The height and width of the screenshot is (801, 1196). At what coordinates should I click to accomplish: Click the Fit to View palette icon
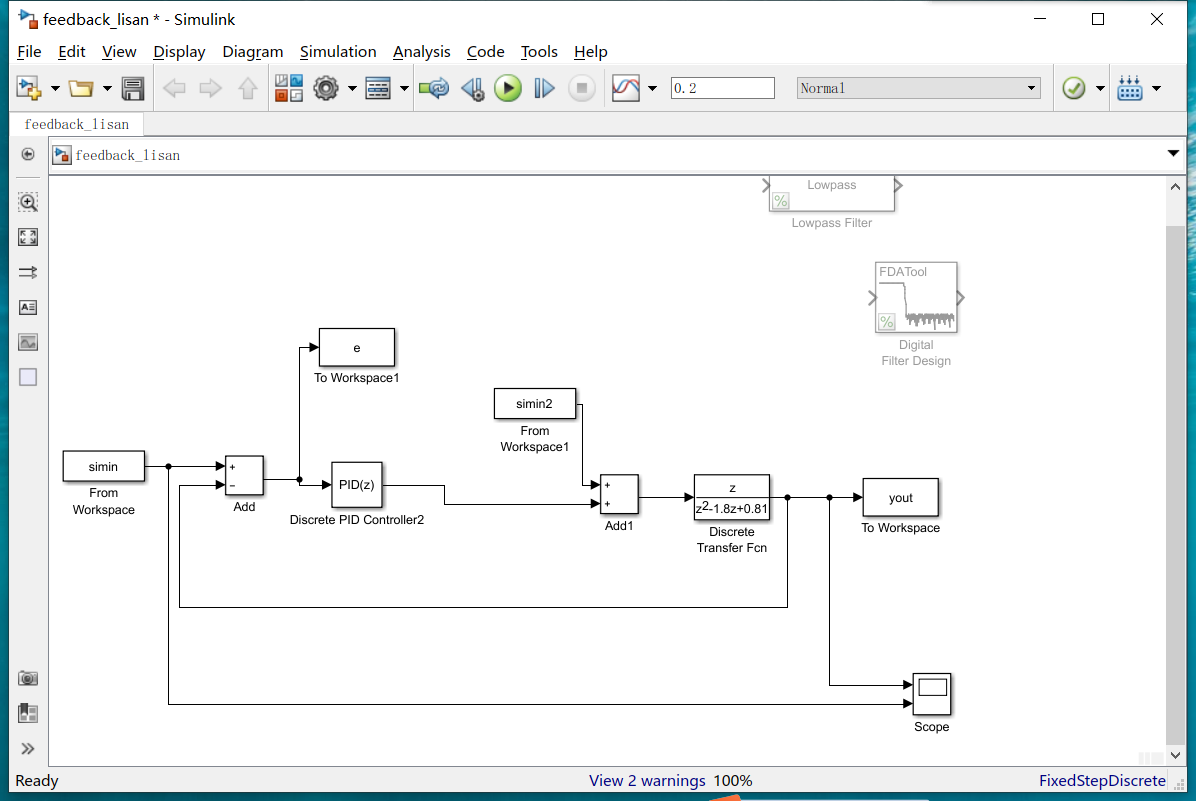click(28, 237)
